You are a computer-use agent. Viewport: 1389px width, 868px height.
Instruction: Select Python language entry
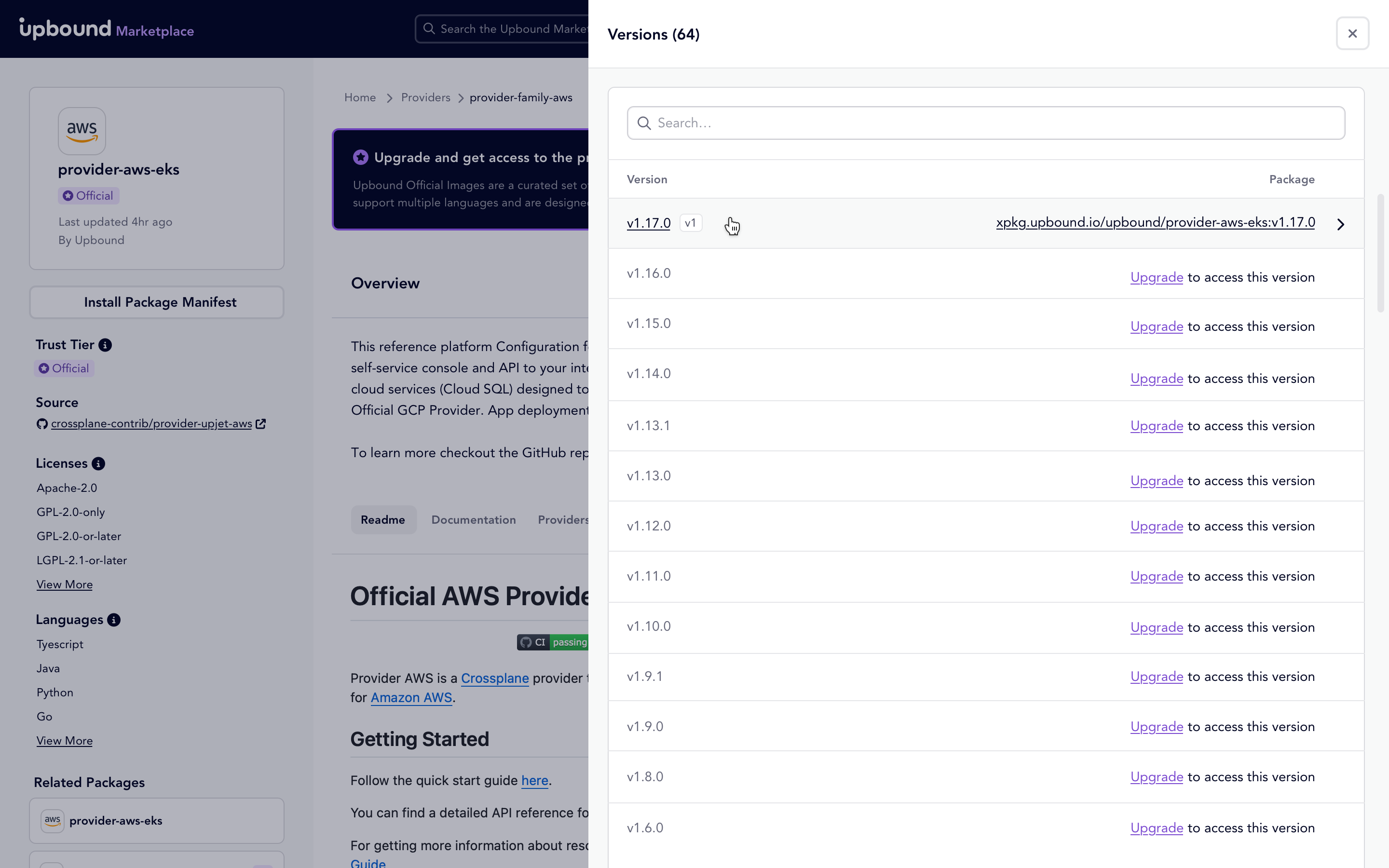pos(55,692)
